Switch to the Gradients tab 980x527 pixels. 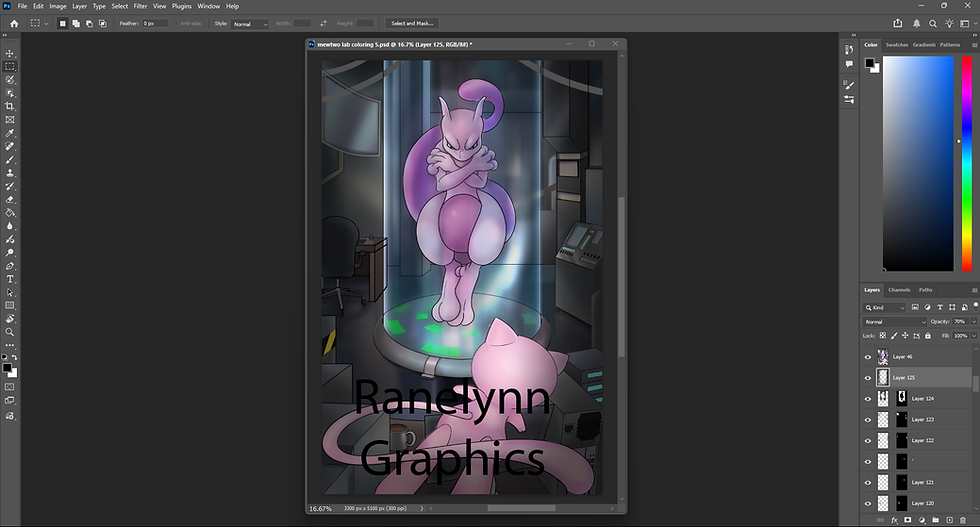click(924, 45)
